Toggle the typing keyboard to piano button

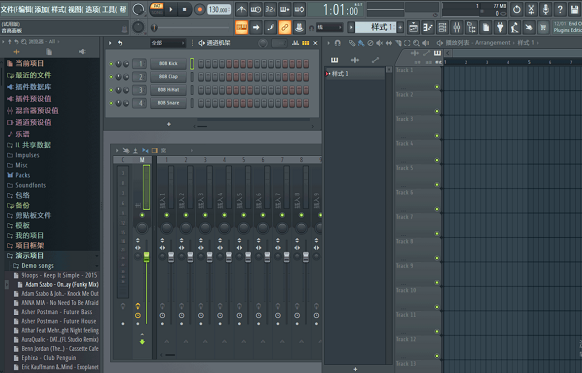[241, 27]
